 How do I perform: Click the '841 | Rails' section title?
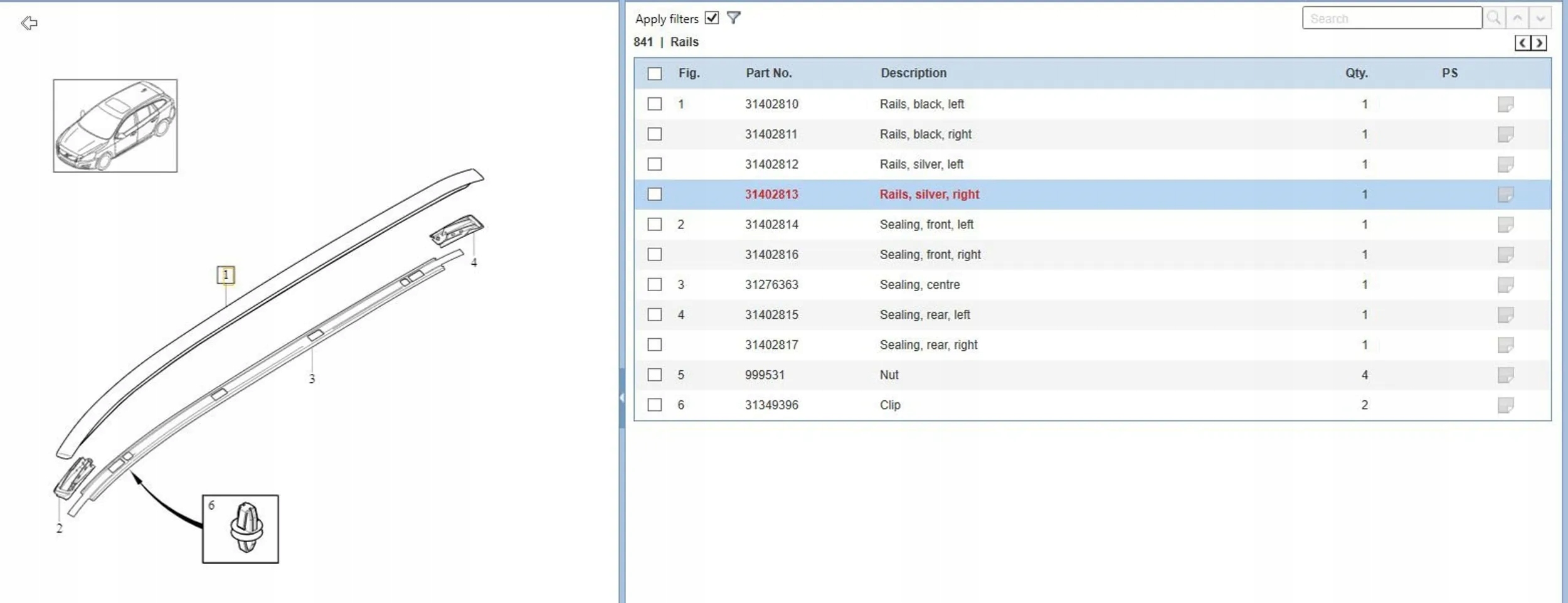click(x=665, y=42)
